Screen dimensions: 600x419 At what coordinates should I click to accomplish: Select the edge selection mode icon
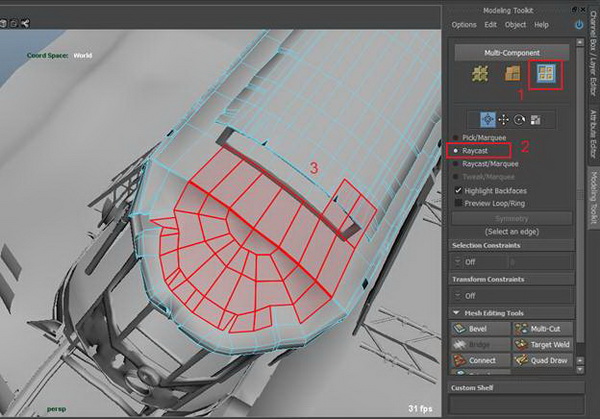(512, 76)
